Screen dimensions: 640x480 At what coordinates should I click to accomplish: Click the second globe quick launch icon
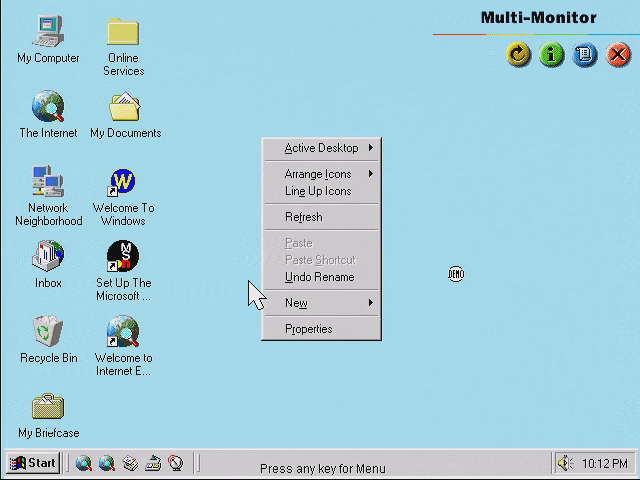click(107, 464)
